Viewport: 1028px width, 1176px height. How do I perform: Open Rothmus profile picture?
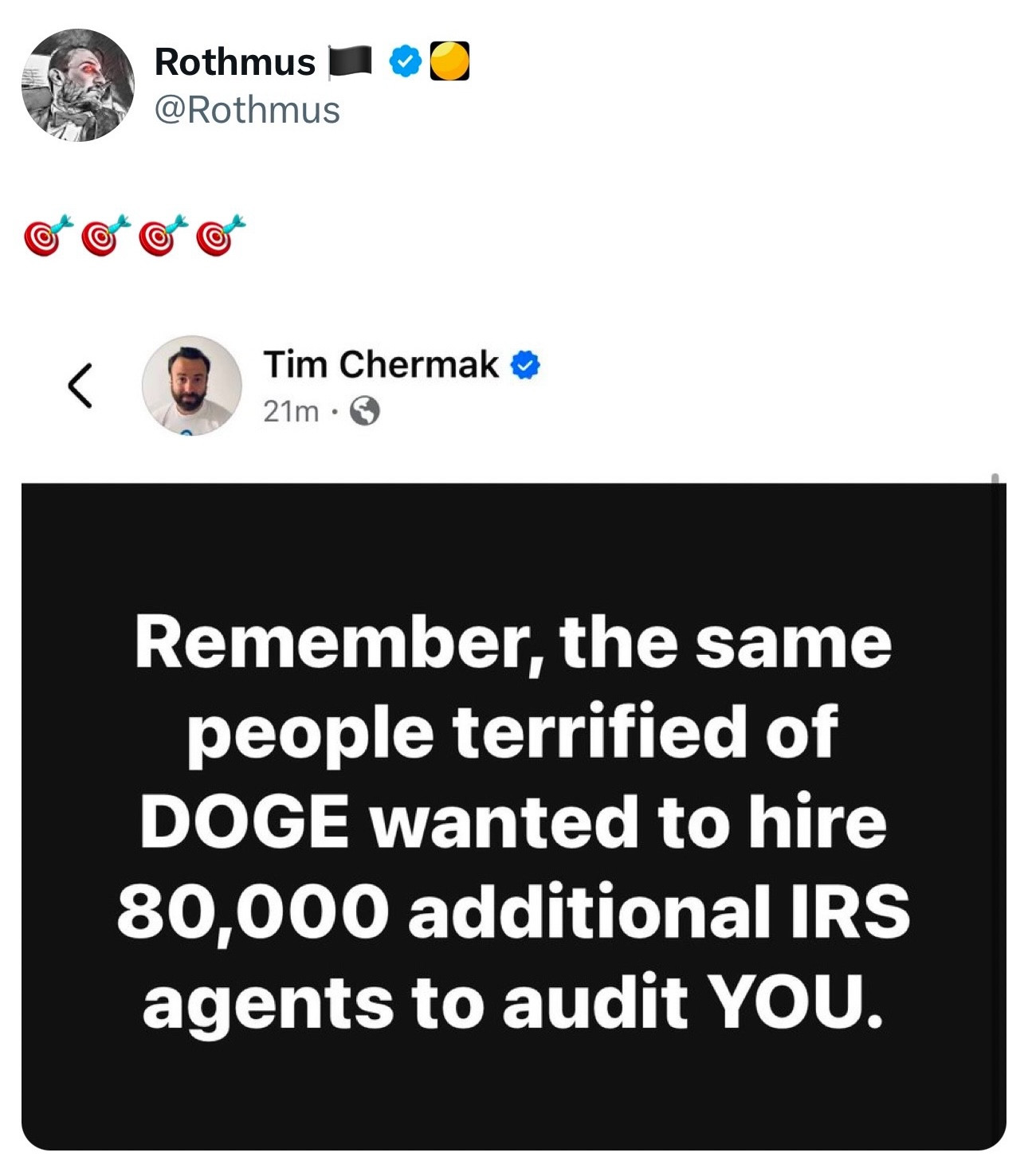click(77, 85)
